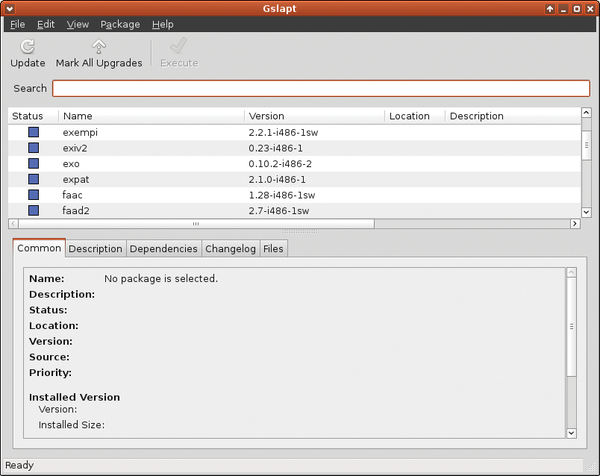Screen dimensions: 600x476
Task: Sort by Name column header
Action: (152, 116)
